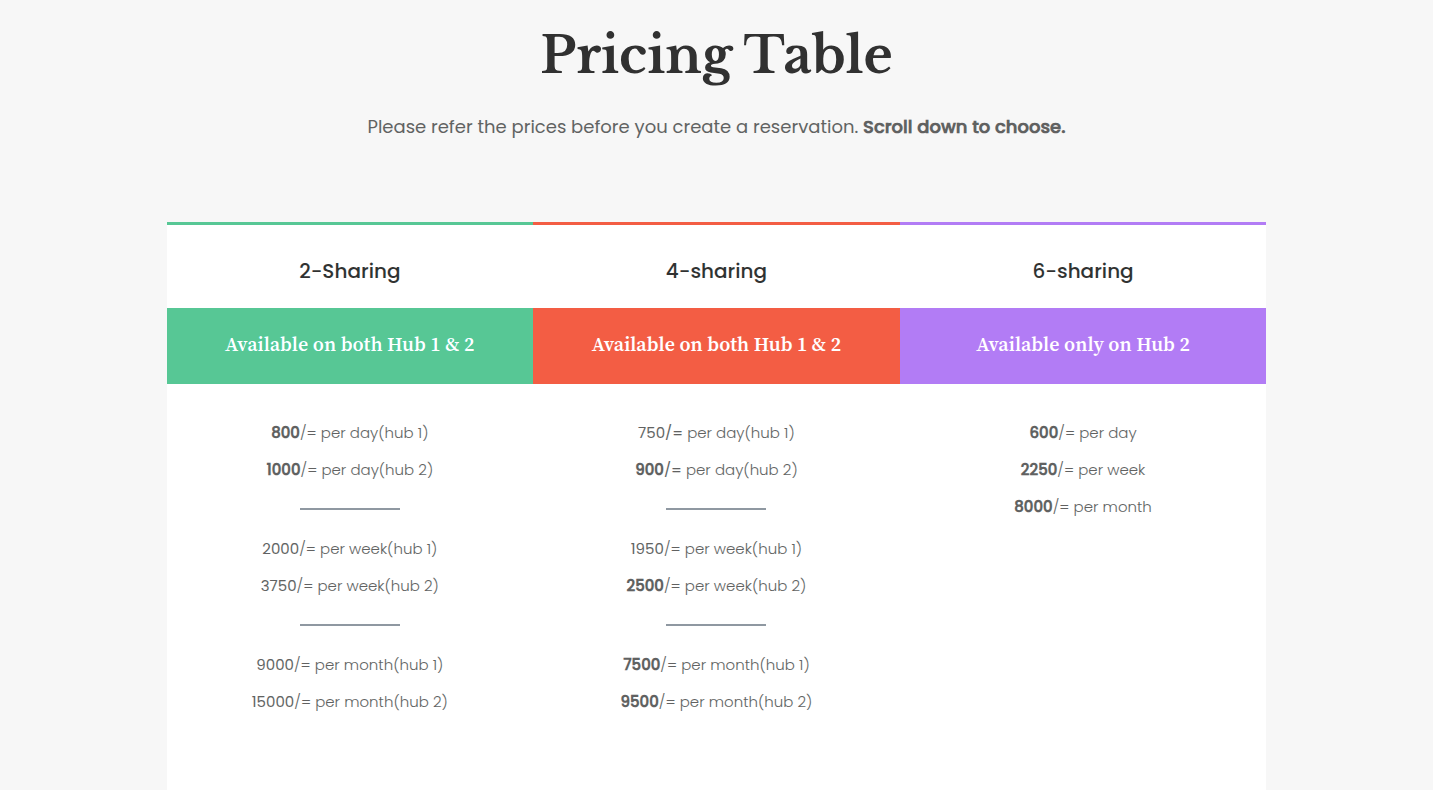Pick the 9000/= per month hub 1 price
The width and height of the screenshot is (1433, 790).
click(349, 665)
